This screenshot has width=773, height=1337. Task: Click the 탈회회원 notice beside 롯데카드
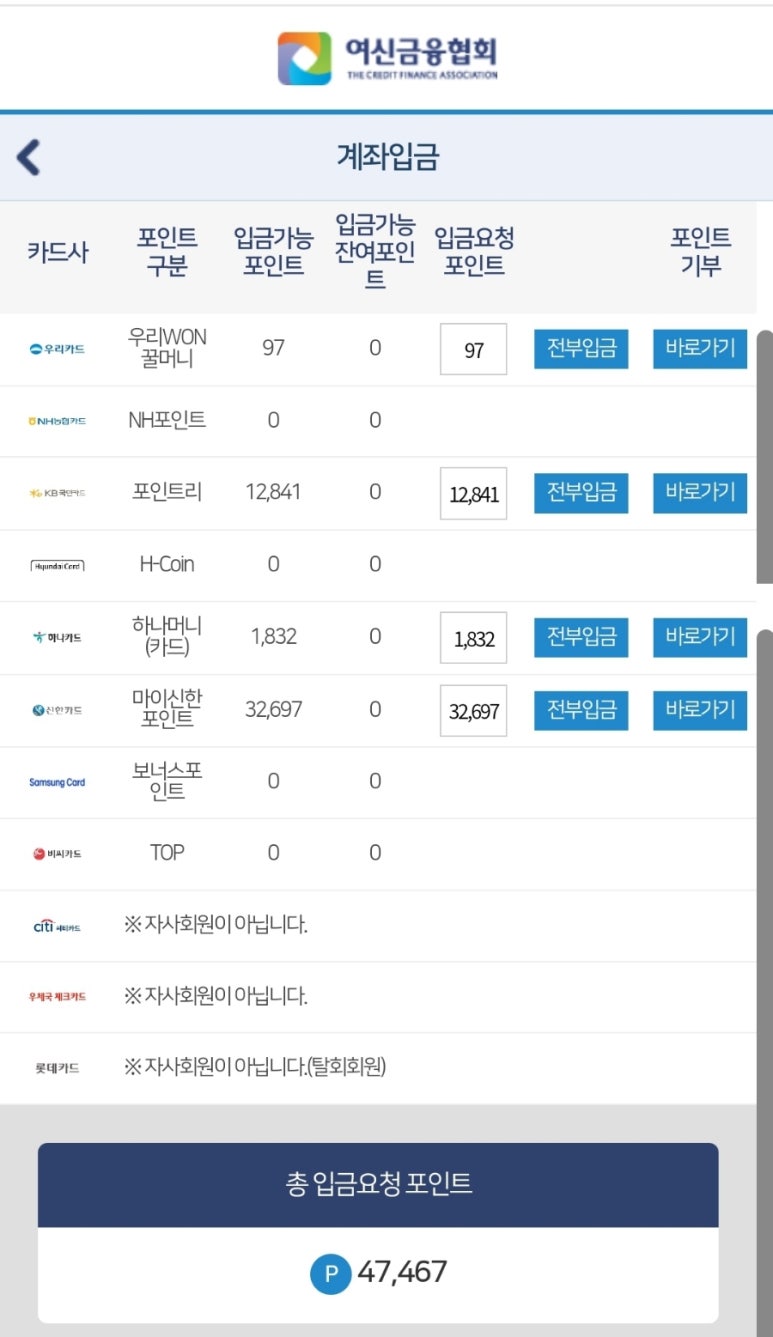pos(255,1067)
